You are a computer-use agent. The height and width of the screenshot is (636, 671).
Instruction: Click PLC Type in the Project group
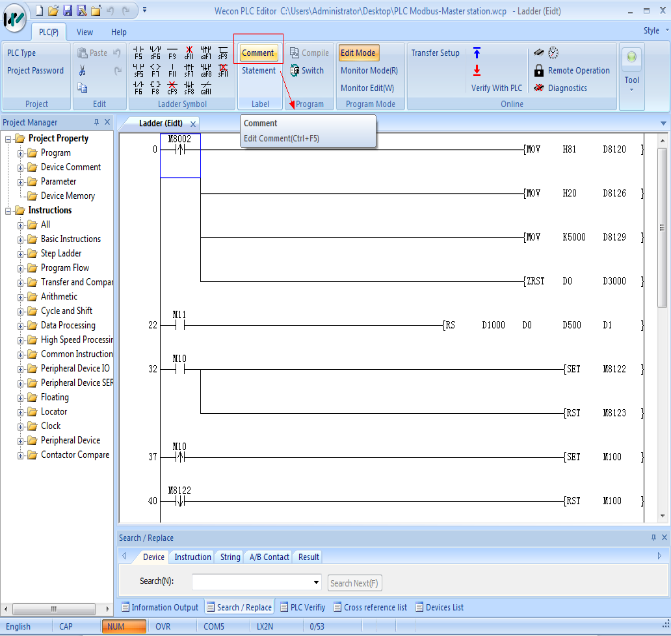(x=21, y=53)
